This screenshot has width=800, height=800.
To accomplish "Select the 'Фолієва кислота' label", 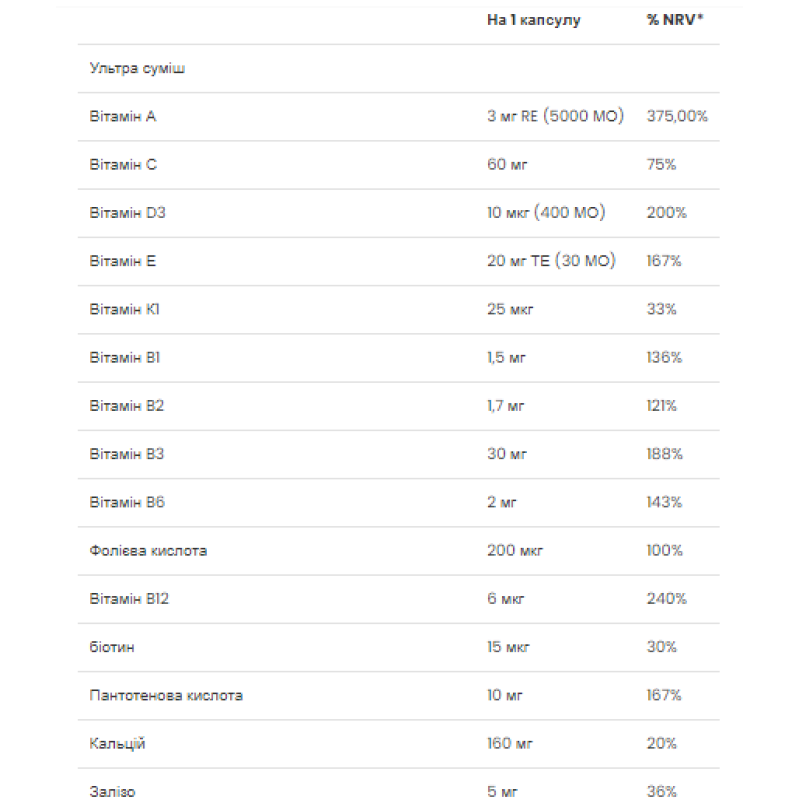I will click(148, 551).
